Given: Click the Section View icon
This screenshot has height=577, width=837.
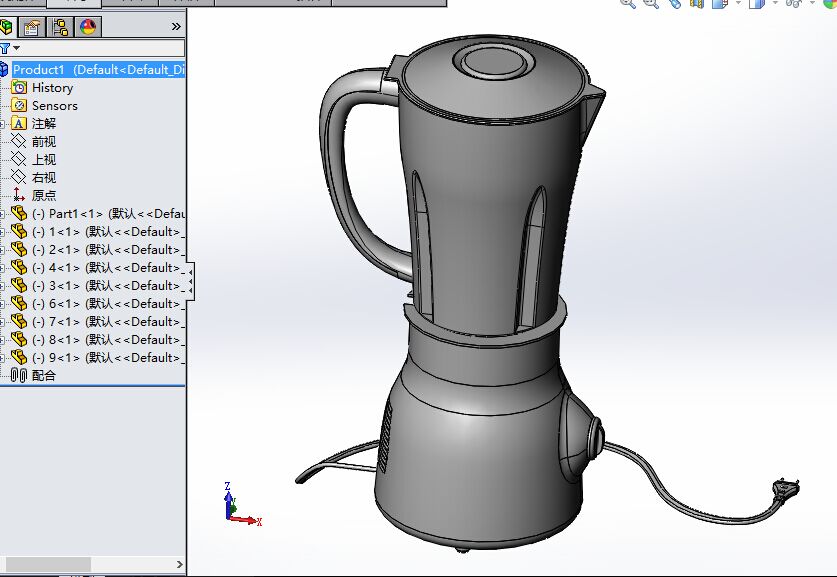Looking at the screenshot, I should (697, 4).
